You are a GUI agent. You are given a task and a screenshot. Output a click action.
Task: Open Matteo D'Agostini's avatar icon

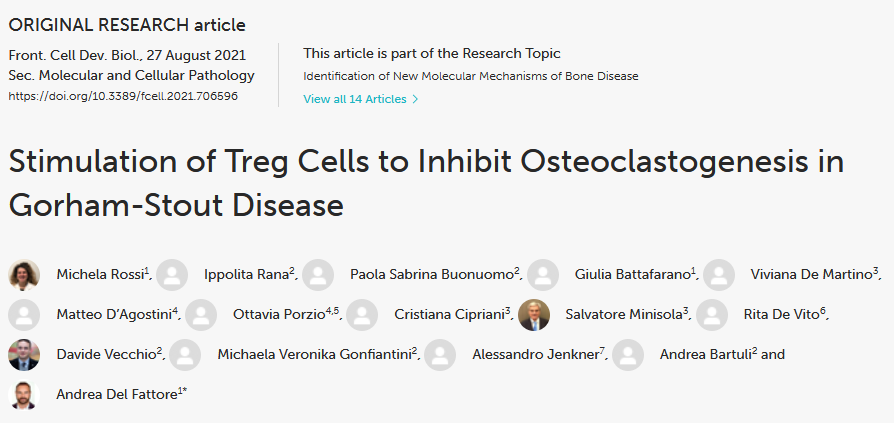click(x=24, y=315)
